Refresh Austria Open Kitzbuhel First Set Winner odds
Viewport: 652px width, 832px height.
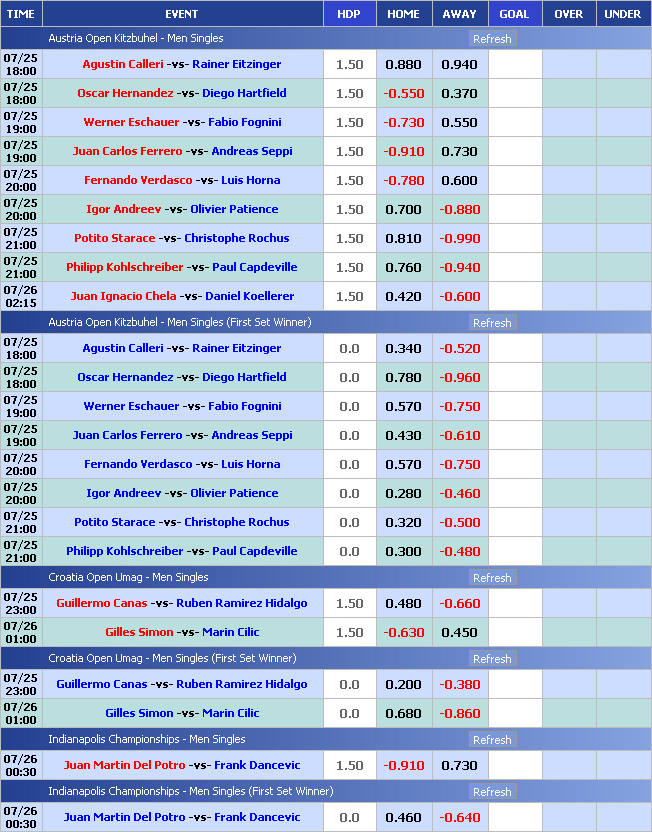(x=491, y=323)
